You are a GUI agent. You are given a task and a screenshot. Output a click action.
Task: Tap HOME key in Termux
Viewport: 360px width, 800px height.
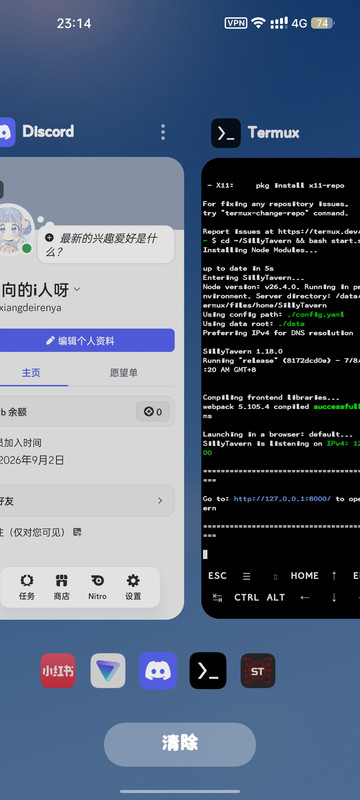(x=304, y=576)
